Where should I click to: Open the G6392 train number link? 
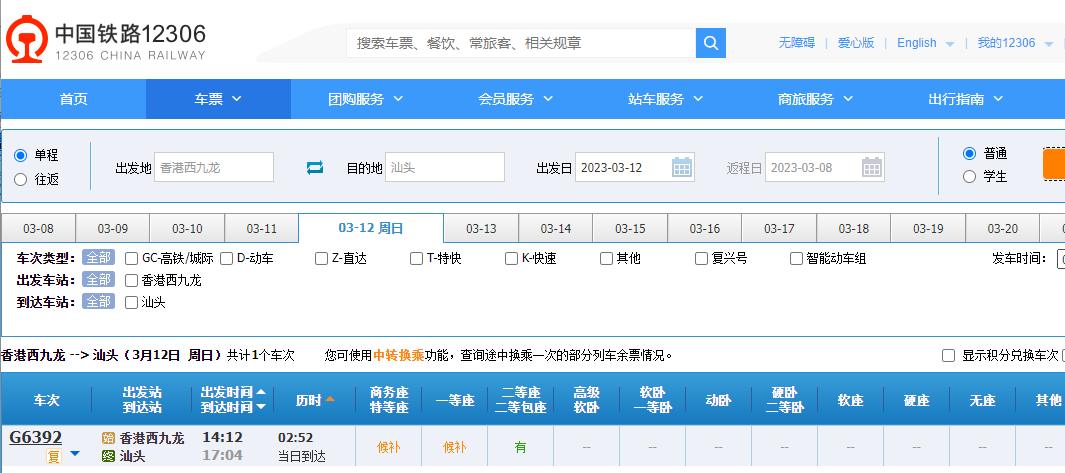point(36,438)
